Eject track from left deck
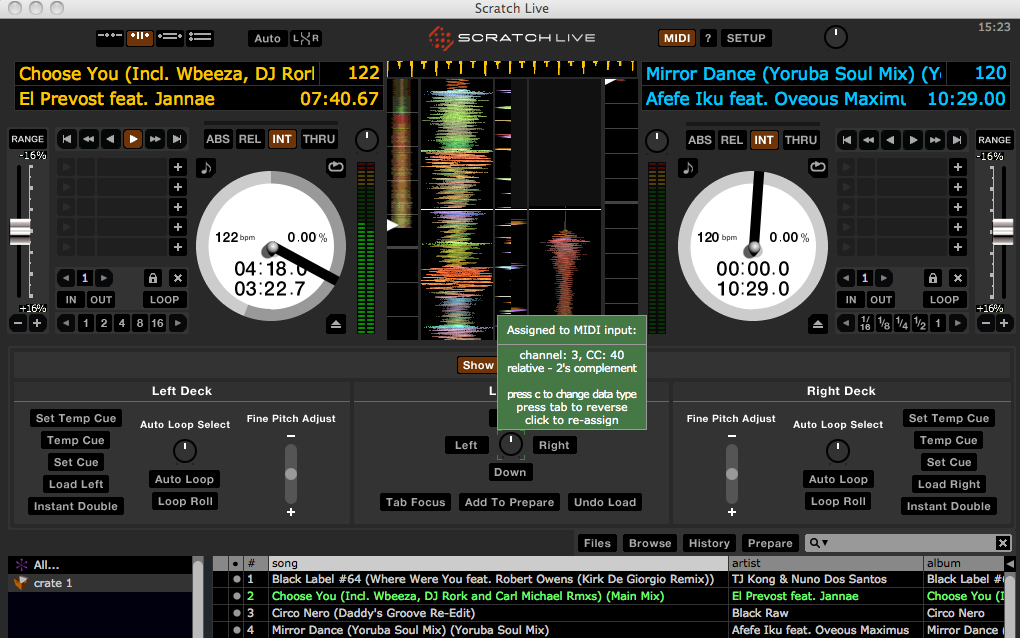Screen dimensions: 1020x638 coord(336,323)
